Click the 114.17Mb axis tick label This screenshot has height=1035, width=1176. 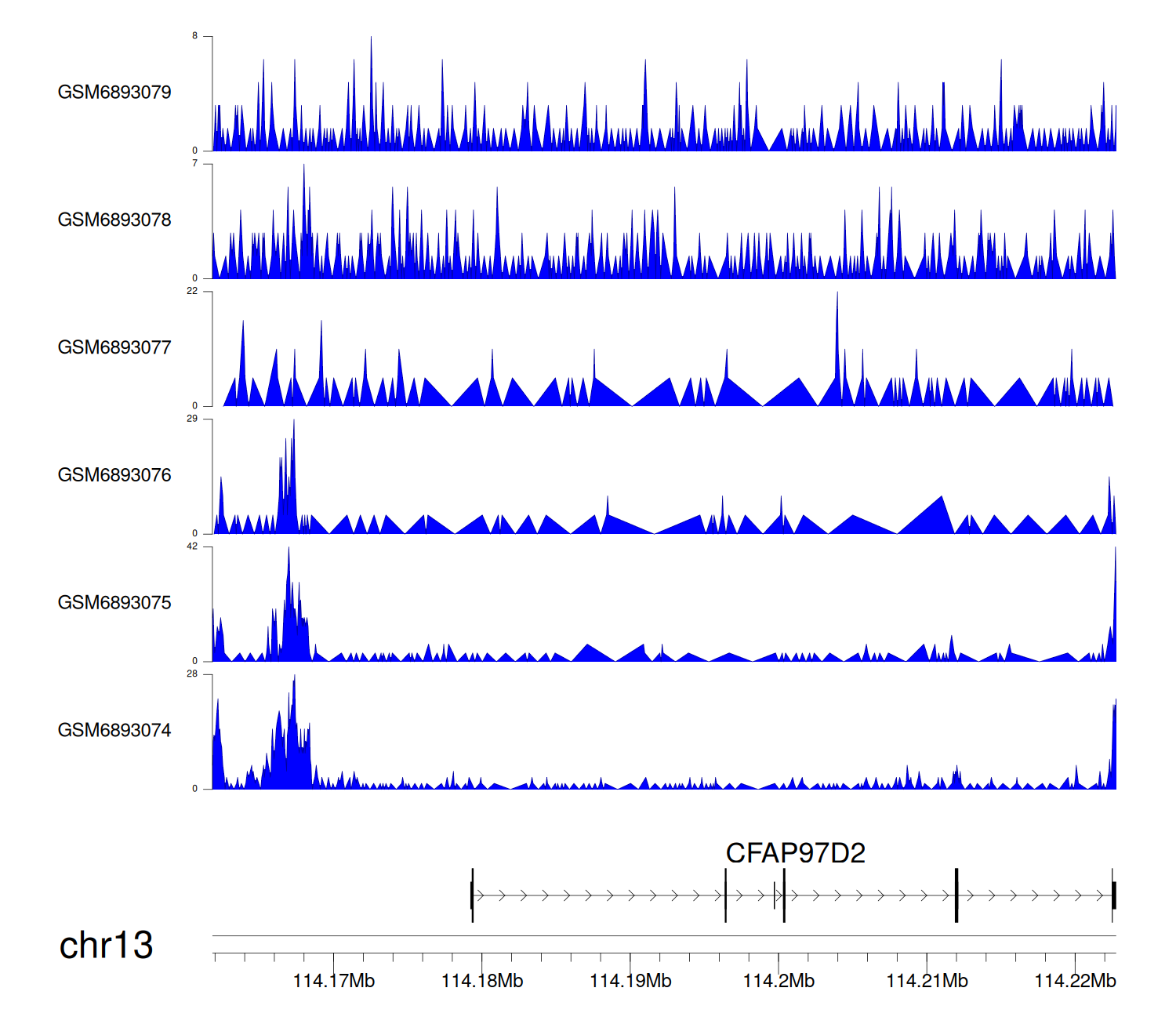tap(334, 982)
